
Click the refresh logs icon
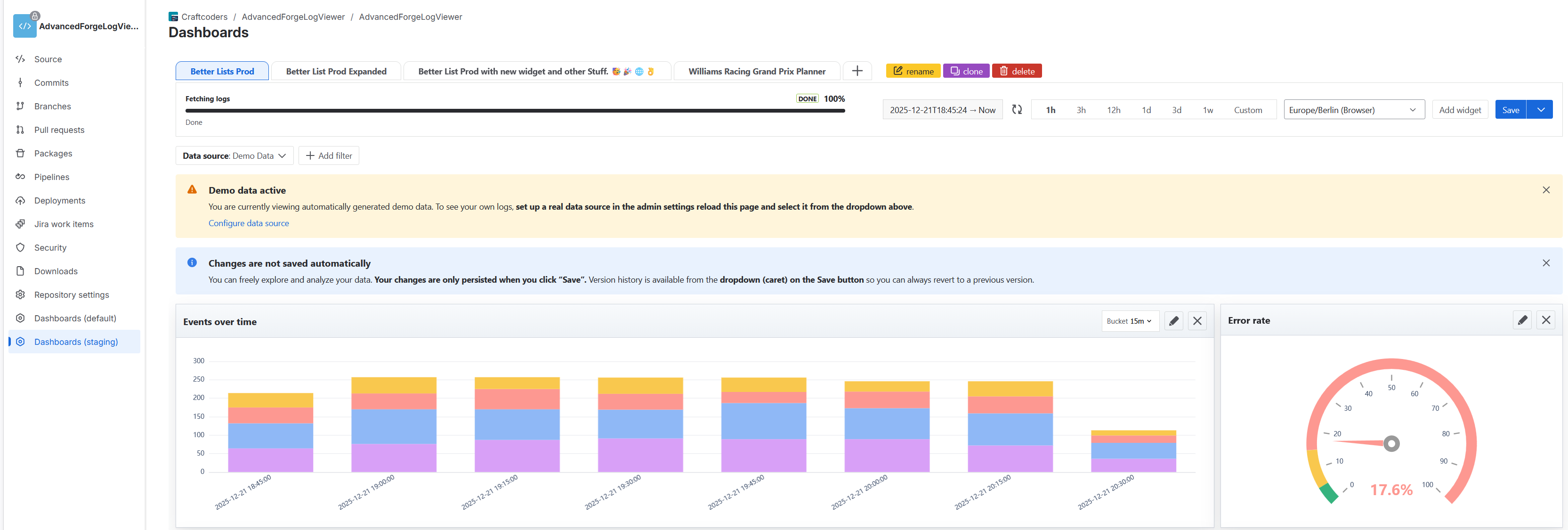tap(1017, 110)
